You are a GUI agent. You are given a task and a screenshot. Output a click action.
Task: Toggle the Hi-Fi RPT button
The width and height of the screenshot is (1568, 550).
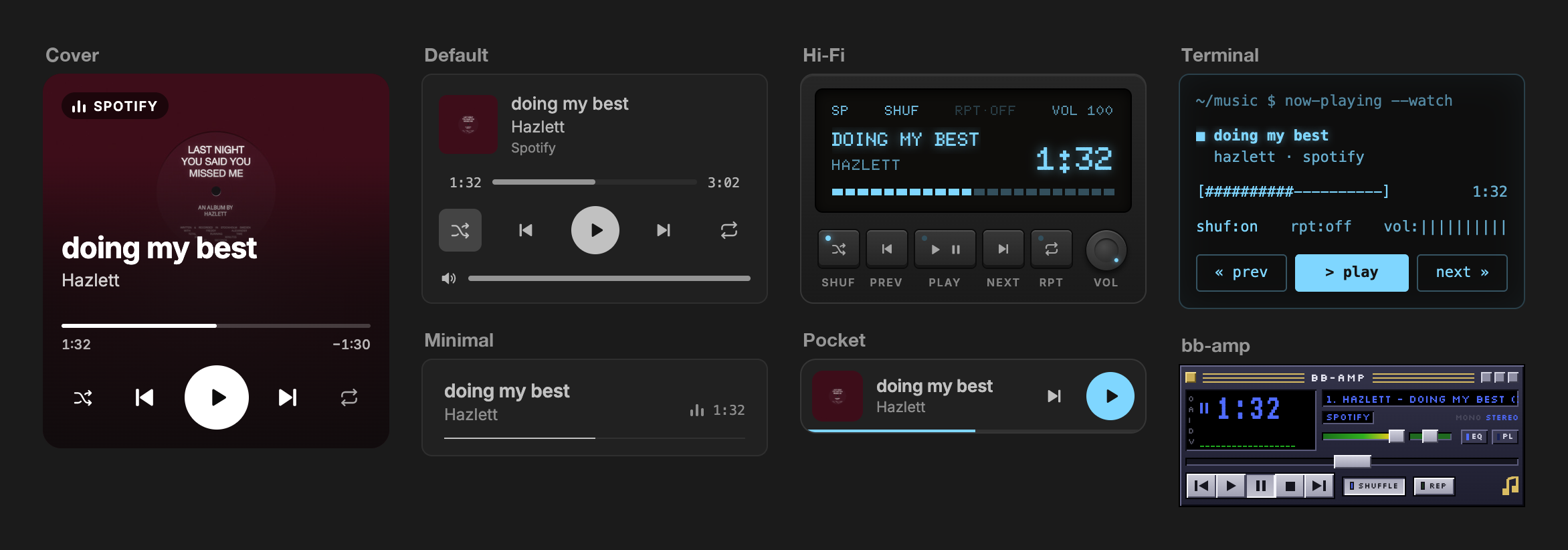(1052, 249)
